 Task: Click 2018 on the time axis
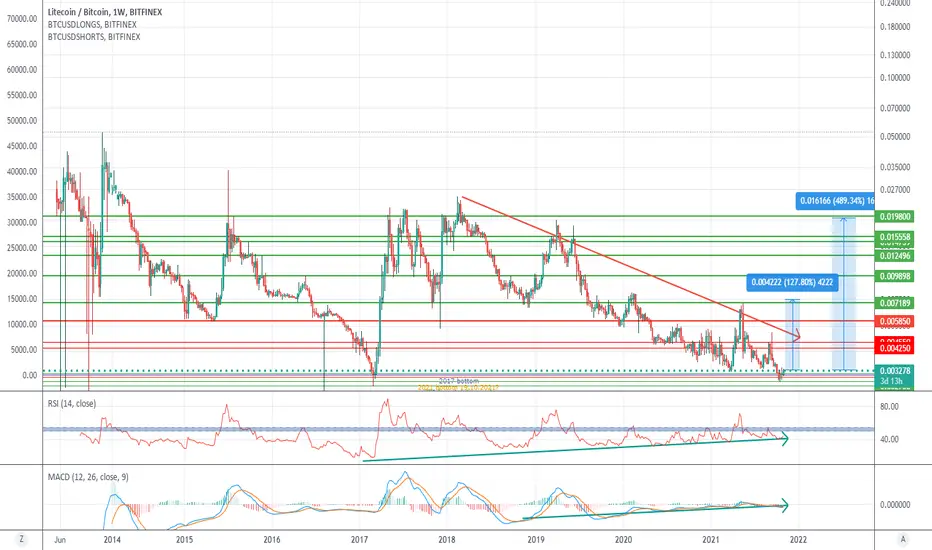447,540
